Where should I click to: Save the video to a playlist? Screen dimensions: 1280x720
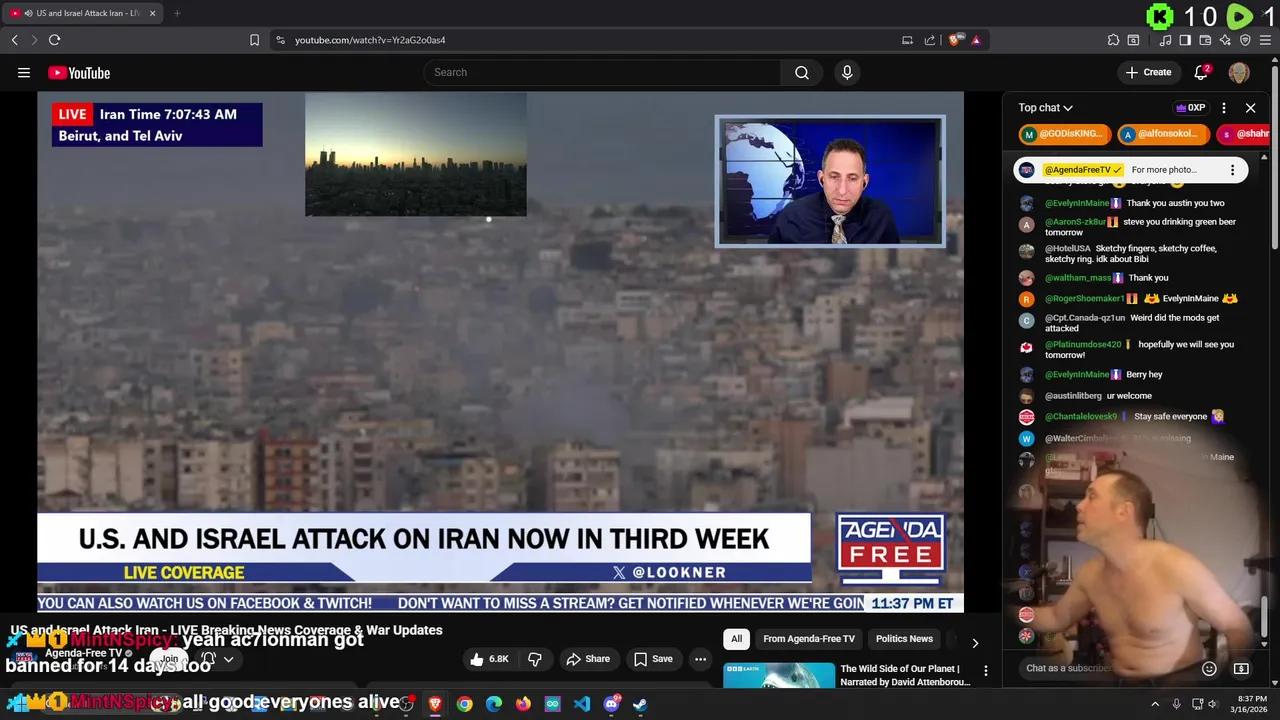[652, 659]
